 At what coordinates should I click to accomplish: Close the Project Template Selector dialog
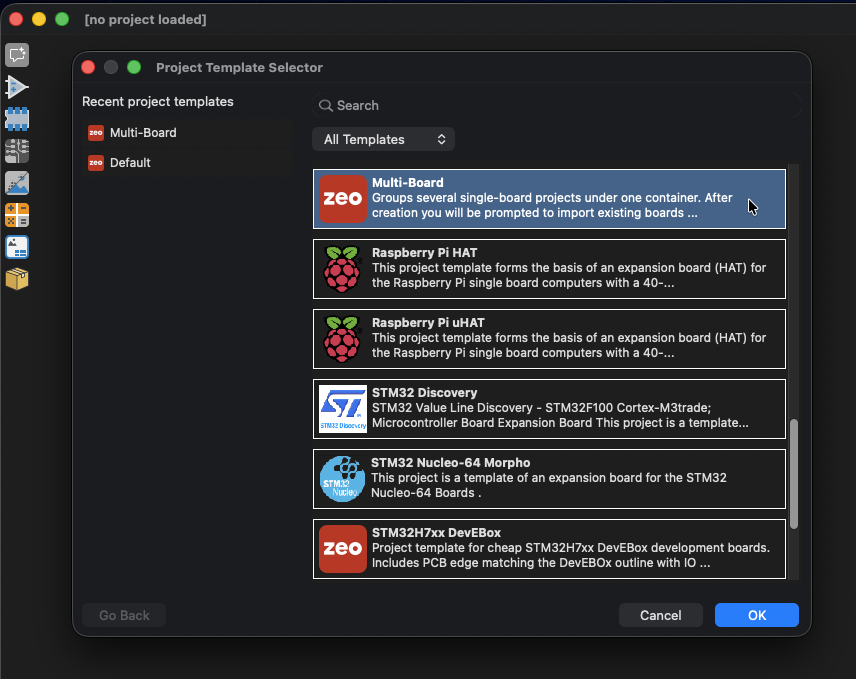88,67
